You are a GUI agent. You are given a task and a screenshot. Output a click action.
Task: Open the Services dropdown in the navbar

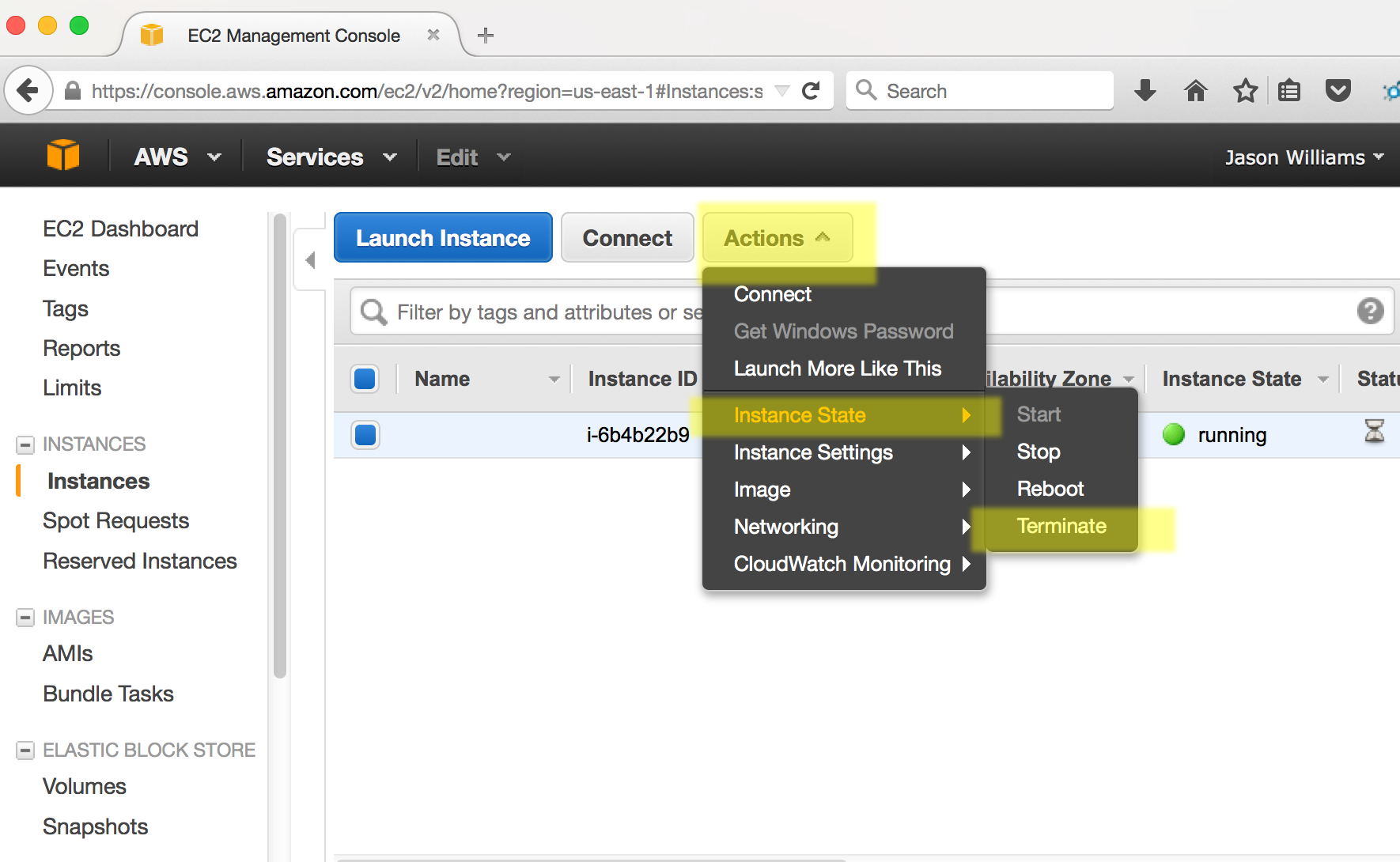pyautogui.click(x=331, y=157)
